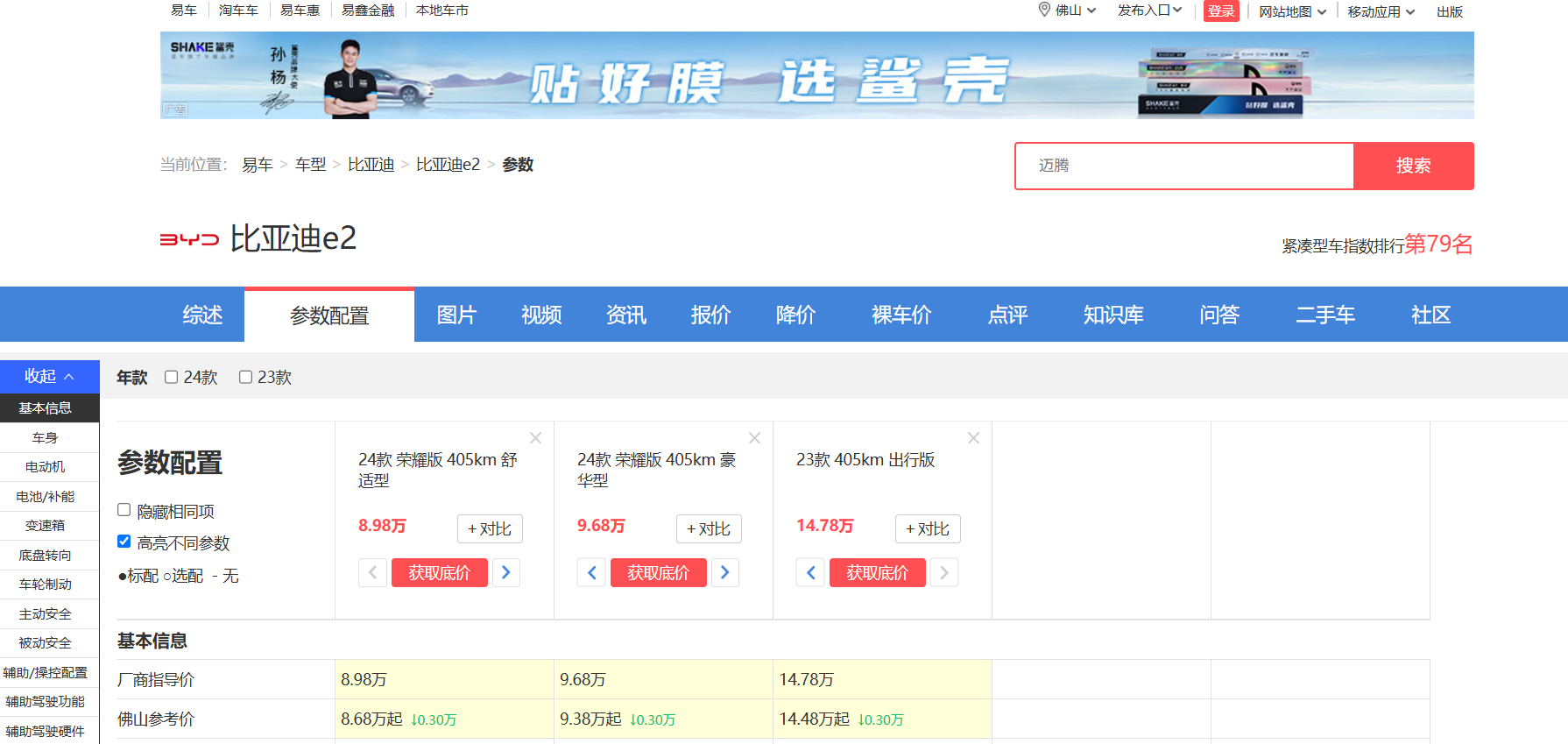The width and height of the screenshot is (1568, 744).
Task: Jump to 车身 in the sidebar
Action: click(49, 437)
